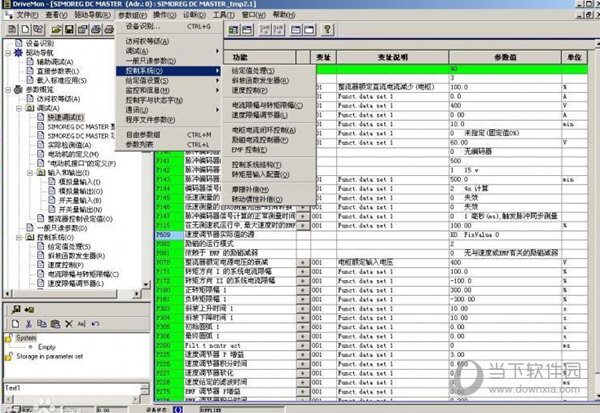Click the 驱动导航 gear icon in tree
Screen dimensions: 600x413
18,52
